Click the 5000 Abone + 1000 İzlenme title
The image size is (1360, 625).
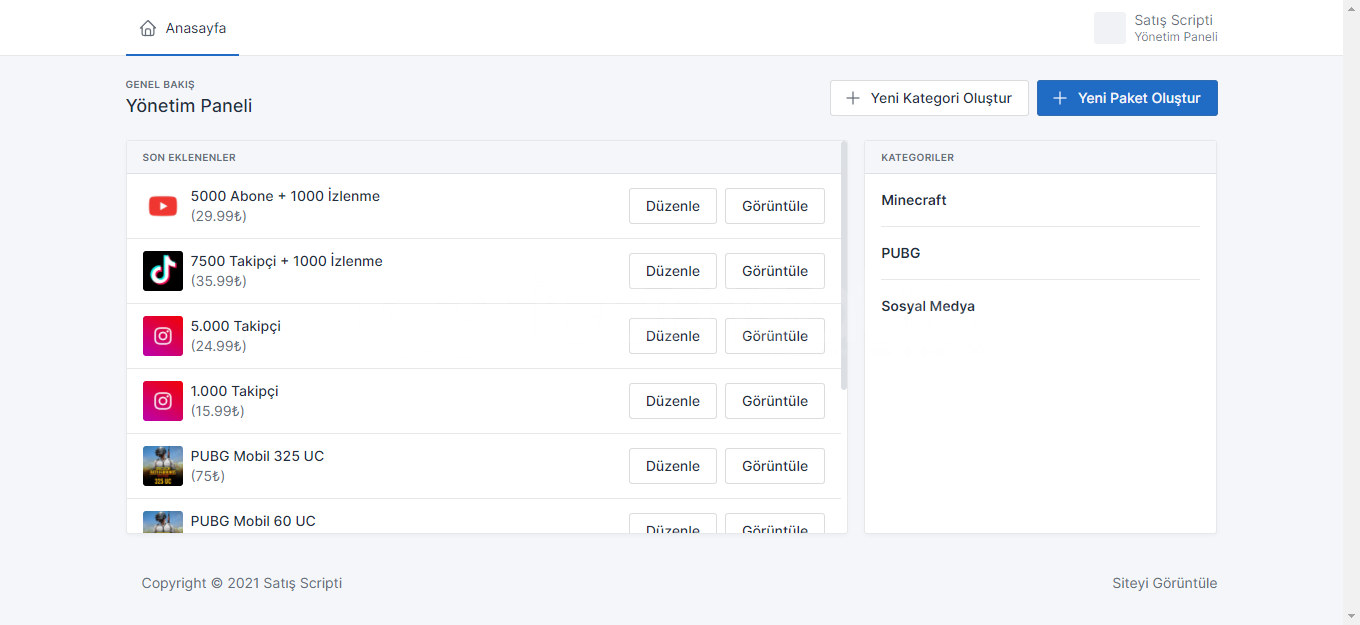pos(285,196)
